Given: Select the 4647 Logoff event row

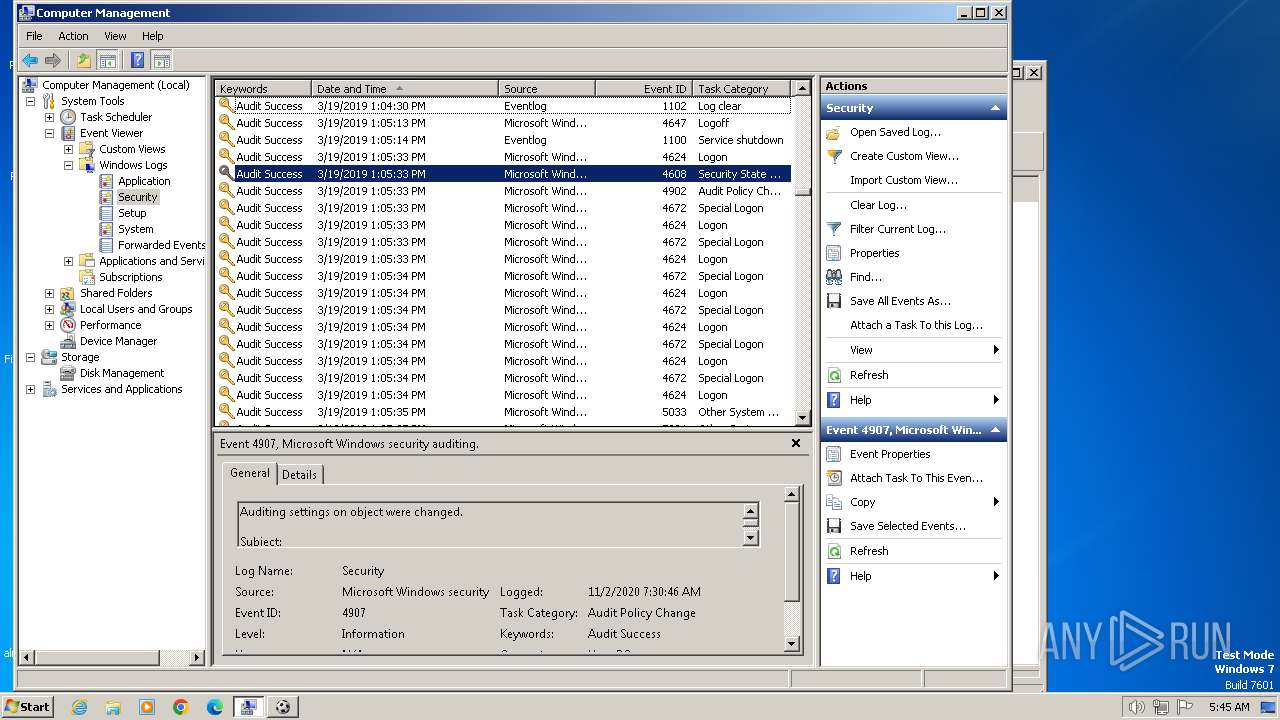Looking at the screenshot, I should pos(504,123).
